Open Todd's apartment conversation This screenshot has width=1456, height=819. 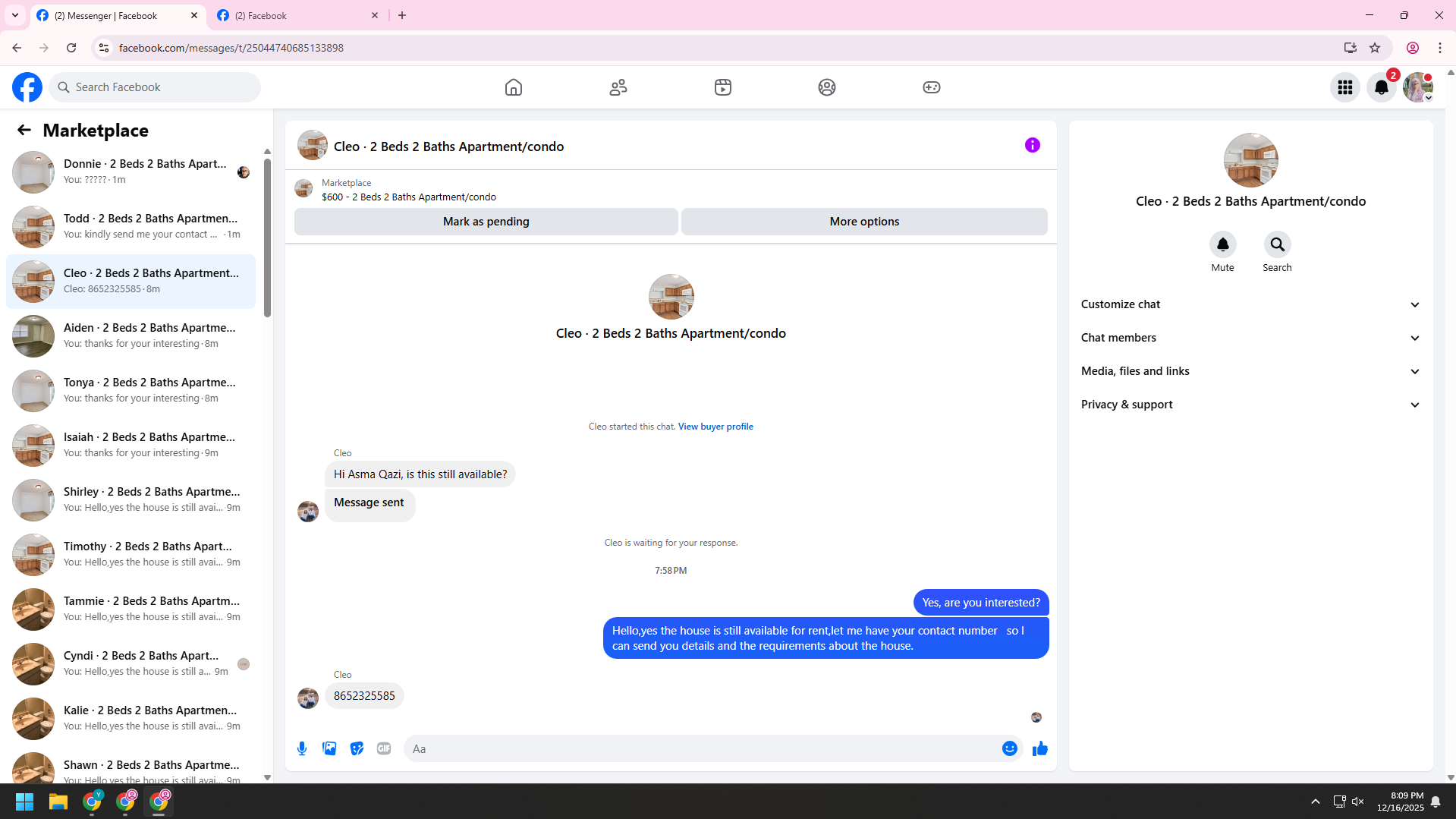click(131, 226)
